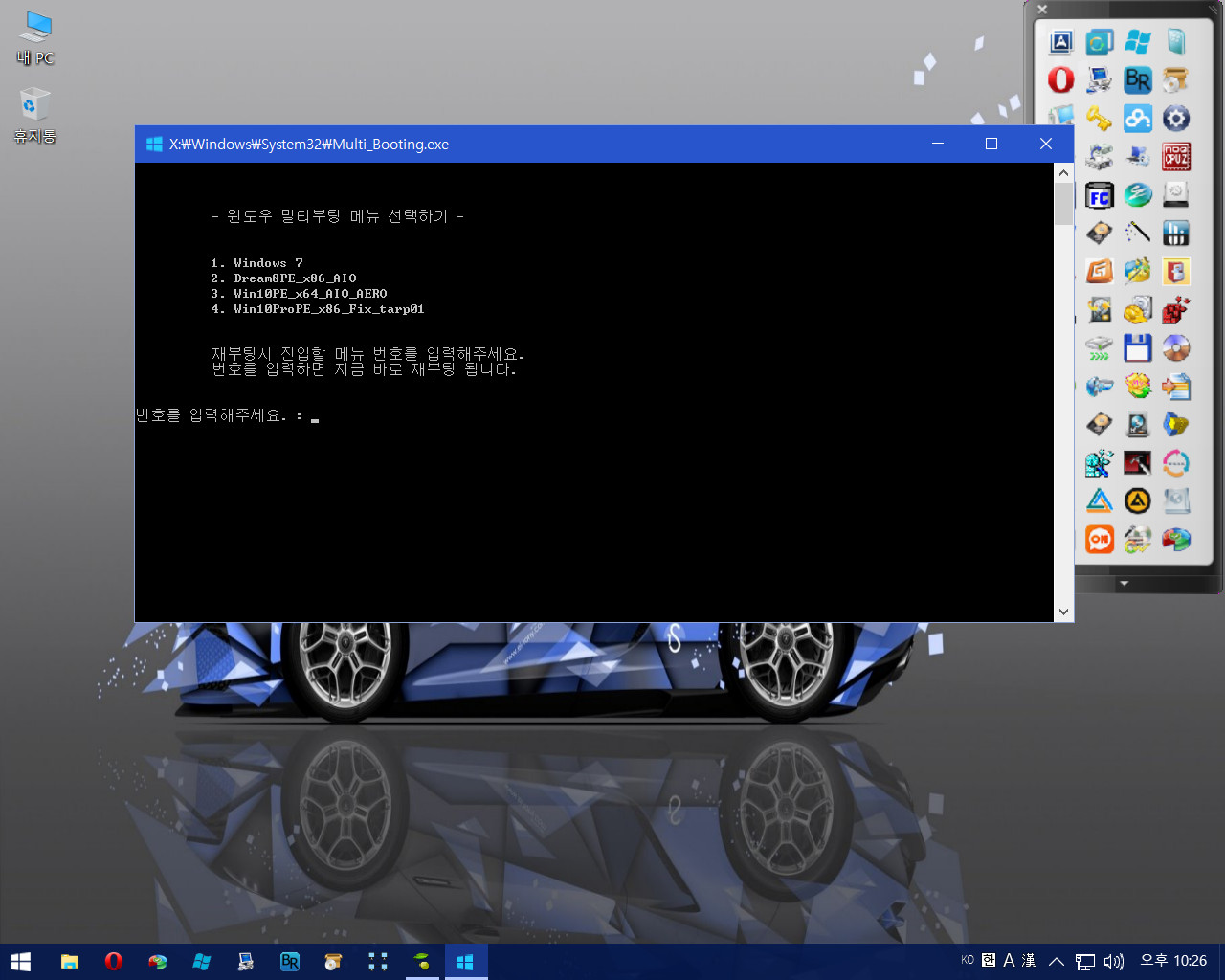Expand launcher panel with bottom arrow
The width and height of the screenshot is (1225, 980).
tap(1125, 583)
